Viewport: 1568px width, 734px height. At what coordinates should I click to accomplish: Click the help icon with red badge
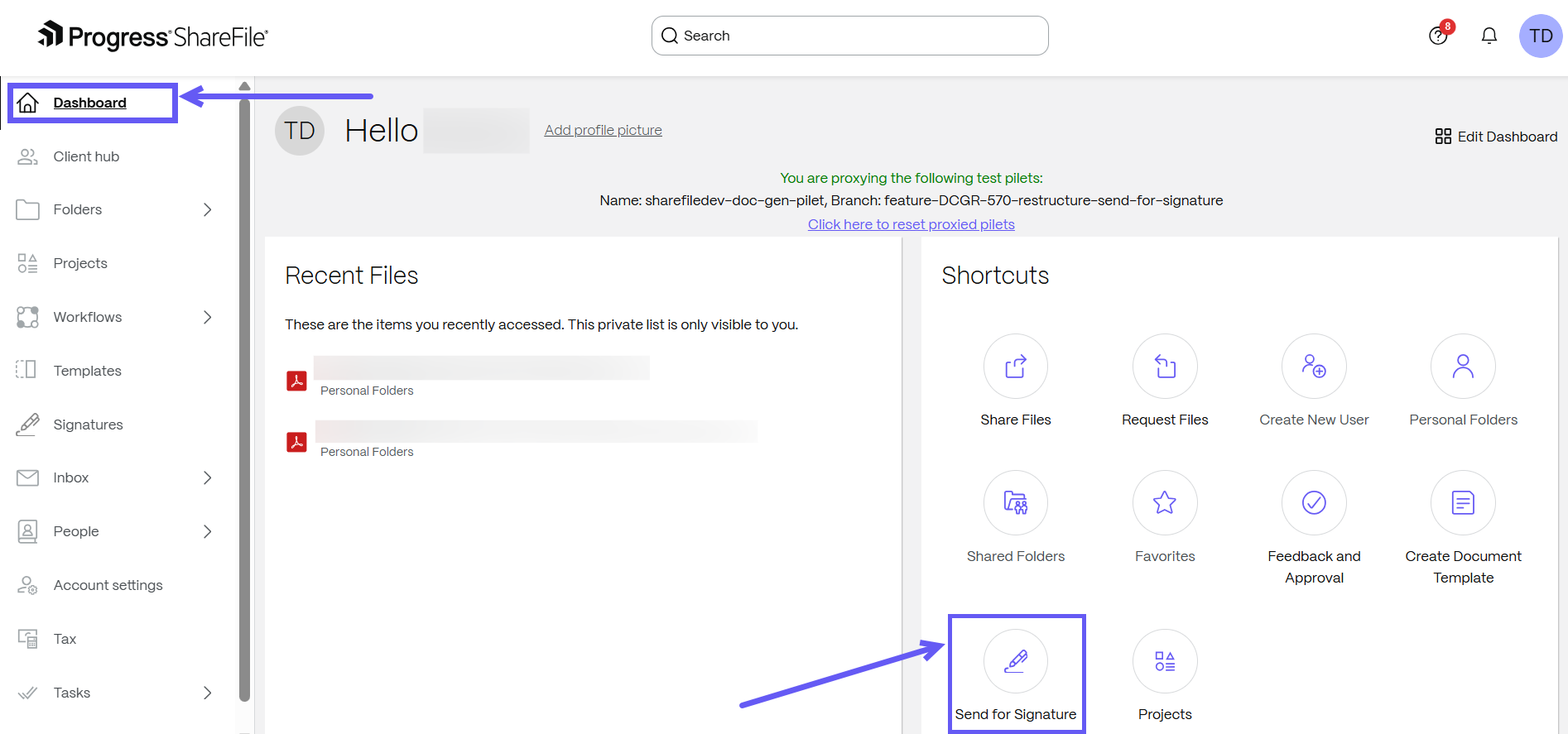(x=1439, y=36)
